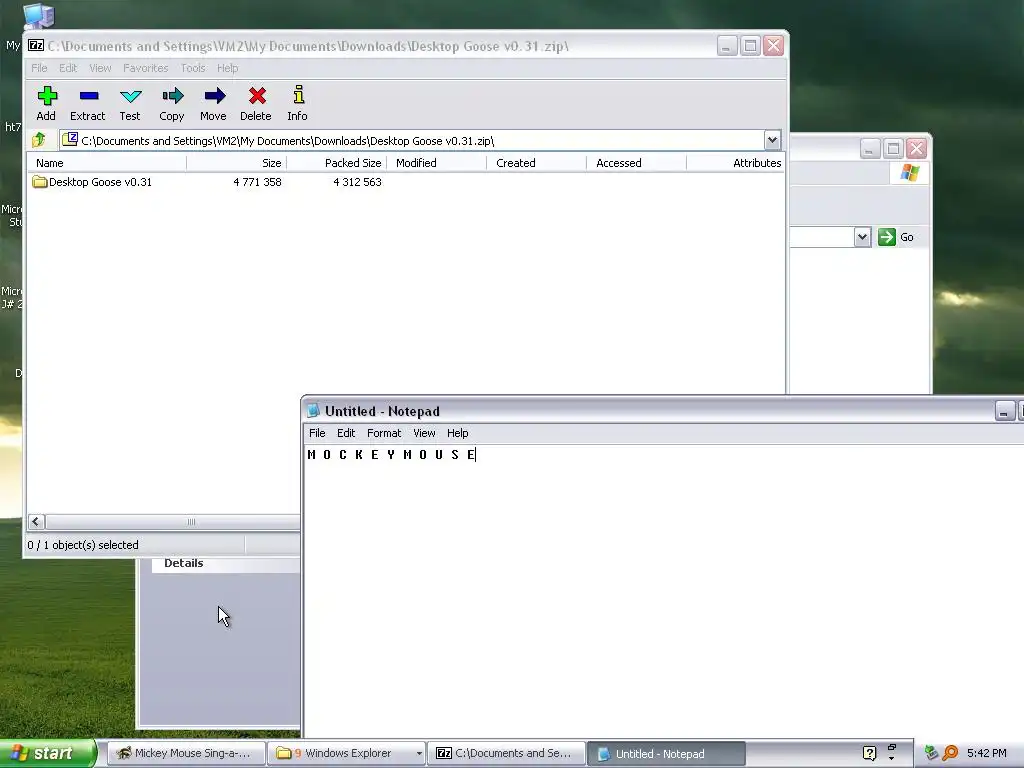Go up one folder level in 7-Zip
Image resolution: width=1024 pixels, height=768 pixels.
click(39, 140)
